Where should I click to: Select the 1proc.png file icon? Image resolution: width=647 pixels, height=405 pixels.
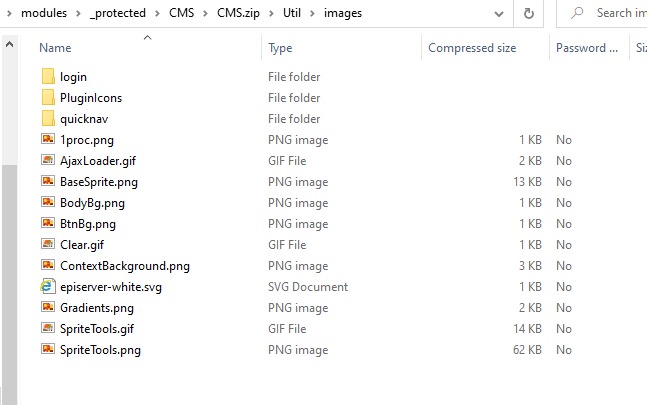49,140
